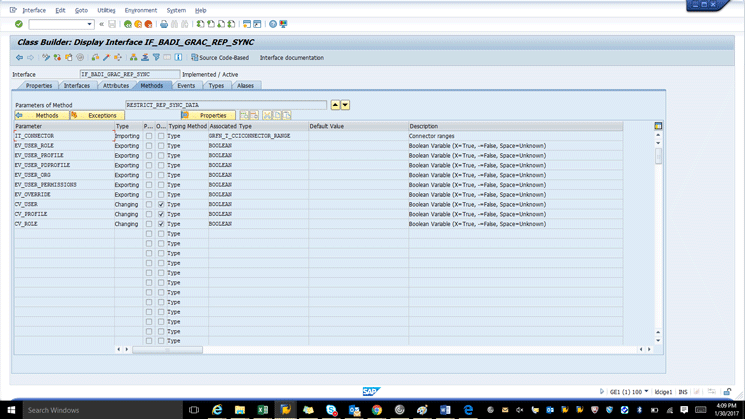Expand status bar with the triangle arrow
This screenshot has height=419, width=745.
pos(602,391)
